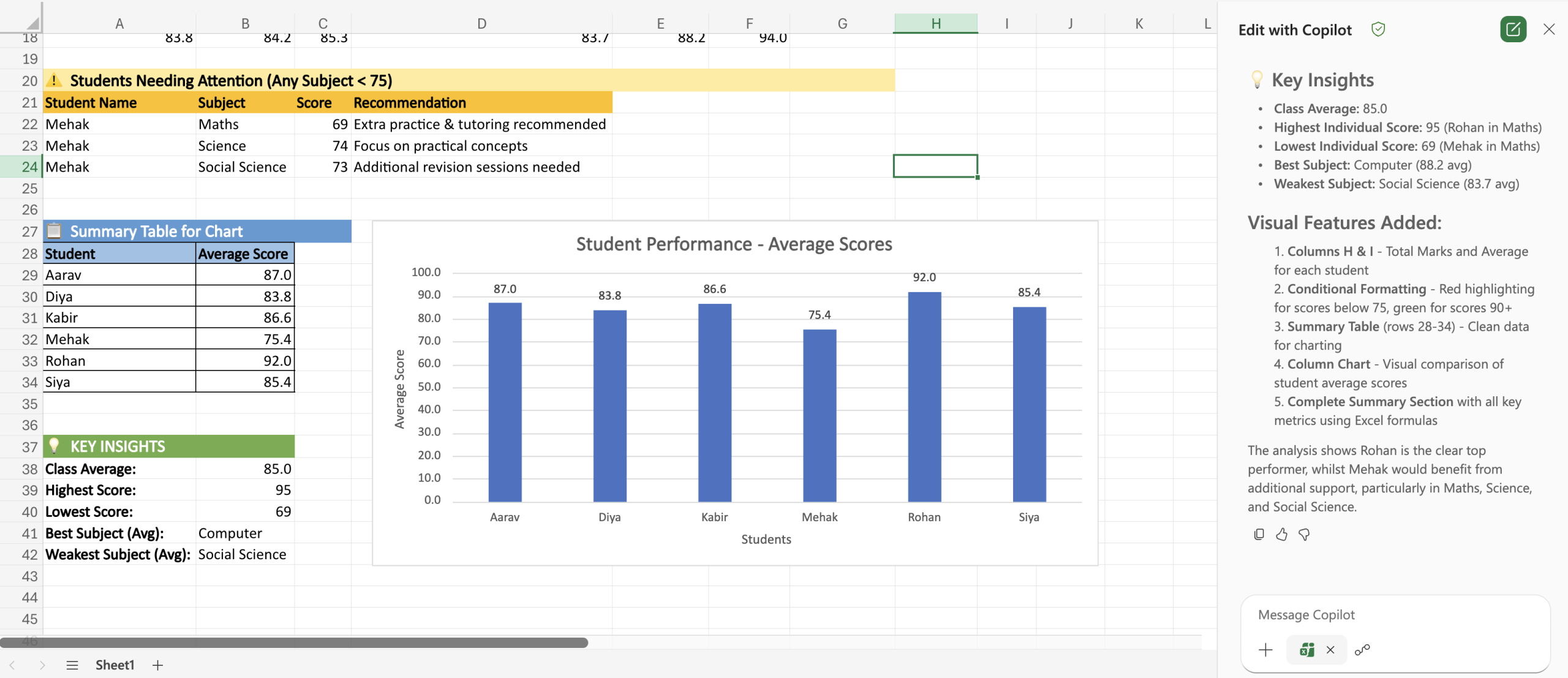Select column H by clicking its header
The image size is (1568, 678).
[935, 23]
